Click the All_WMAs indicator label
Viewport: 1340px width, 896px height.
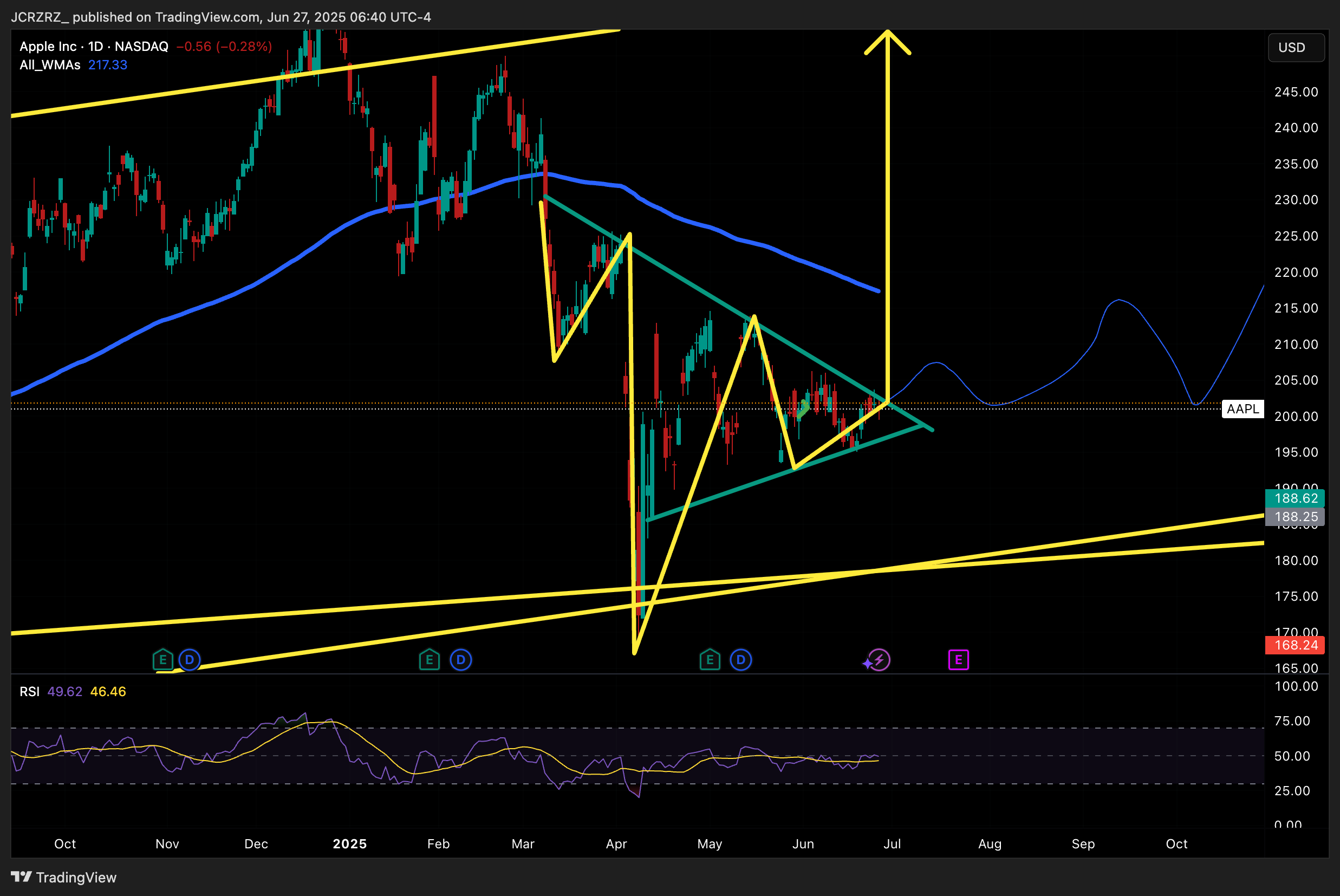click(x=50, y=64)
